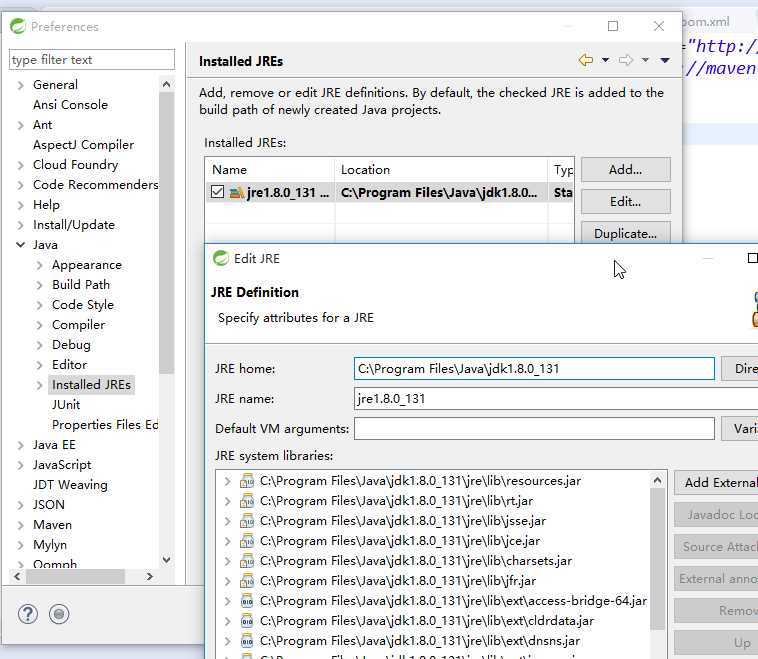Image resolution: width=758 pixels, height=659 pixels.
Task: Toggle the jre1.8.0_131 checkbox
Action: 218,192
